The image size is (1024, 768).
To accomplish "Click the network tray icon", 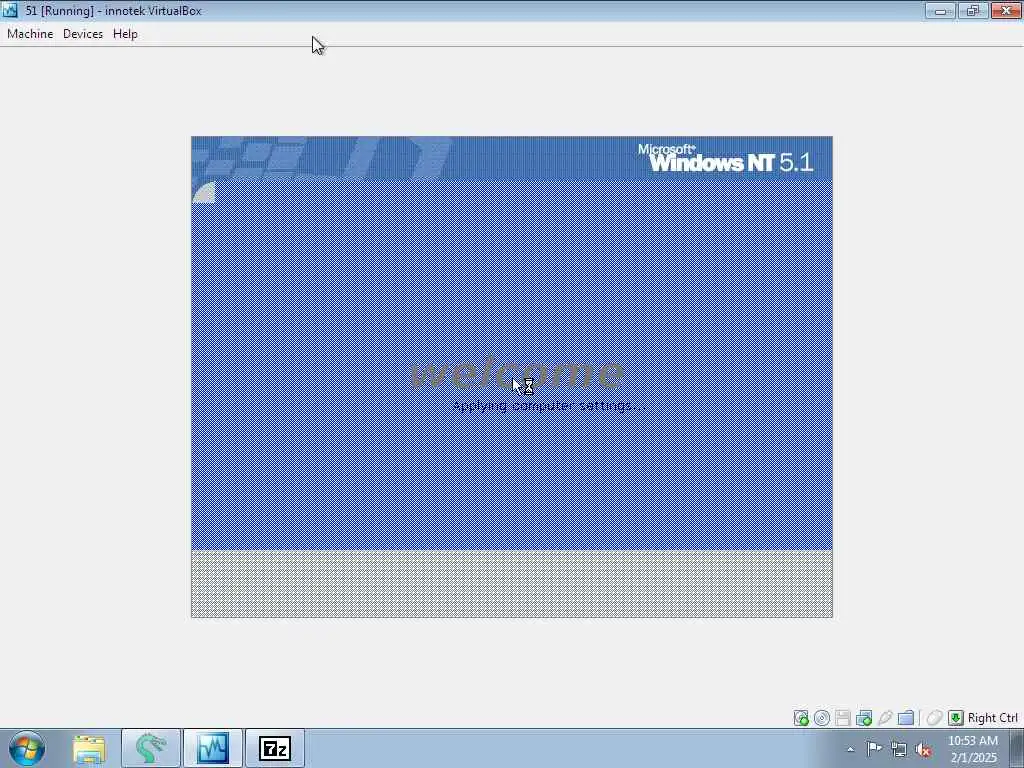I will (x=899, y=750).
